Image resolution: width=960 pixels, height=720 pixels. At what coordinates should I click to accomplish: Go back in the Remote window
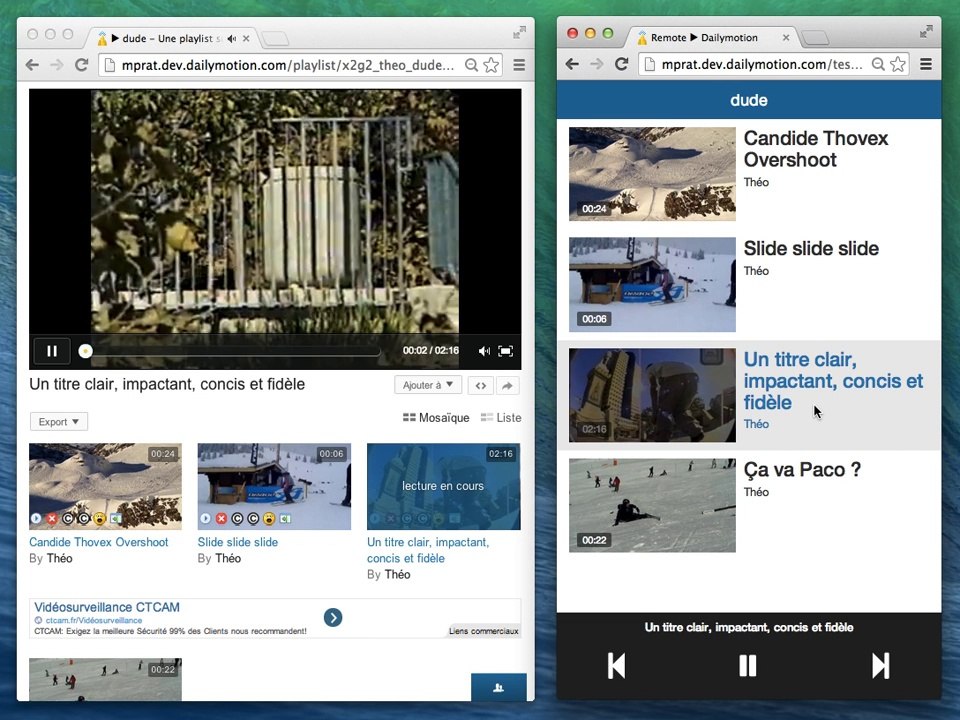click(572, 64)
